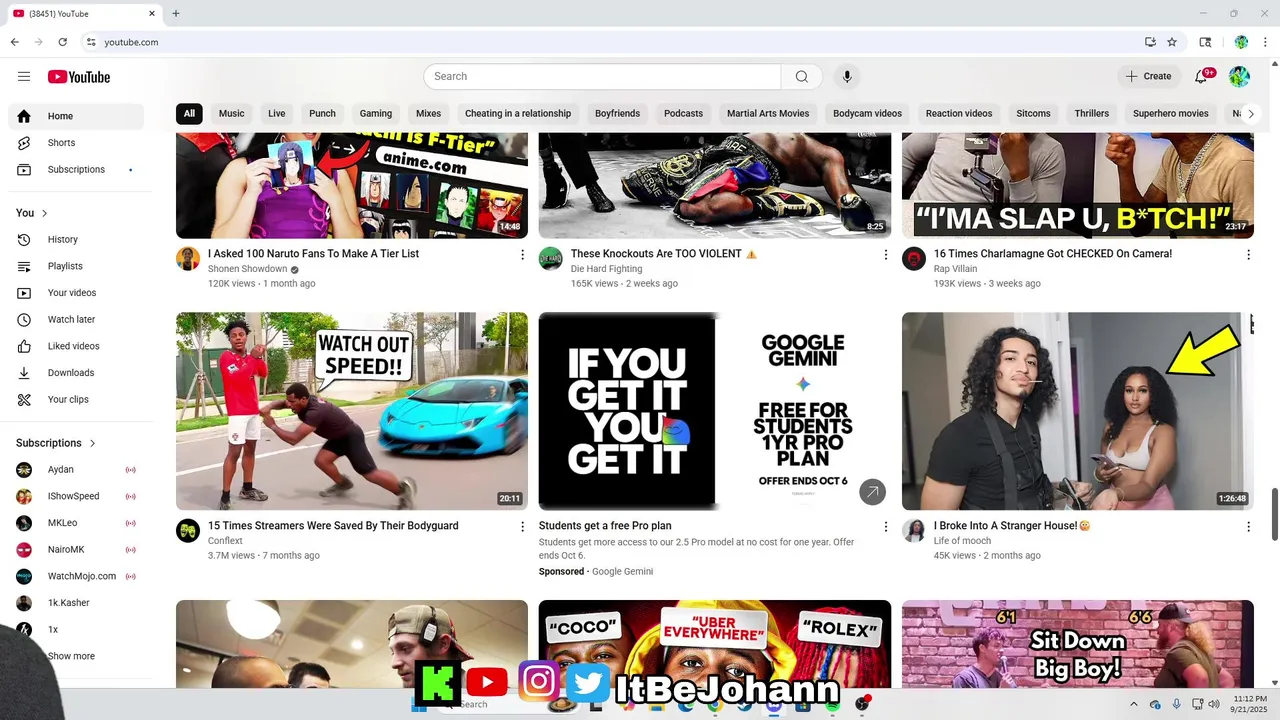The width and height of the screenshot is (1280, 720).
Task: Click the YouTube logo
Action: click(x=78, y=77)
